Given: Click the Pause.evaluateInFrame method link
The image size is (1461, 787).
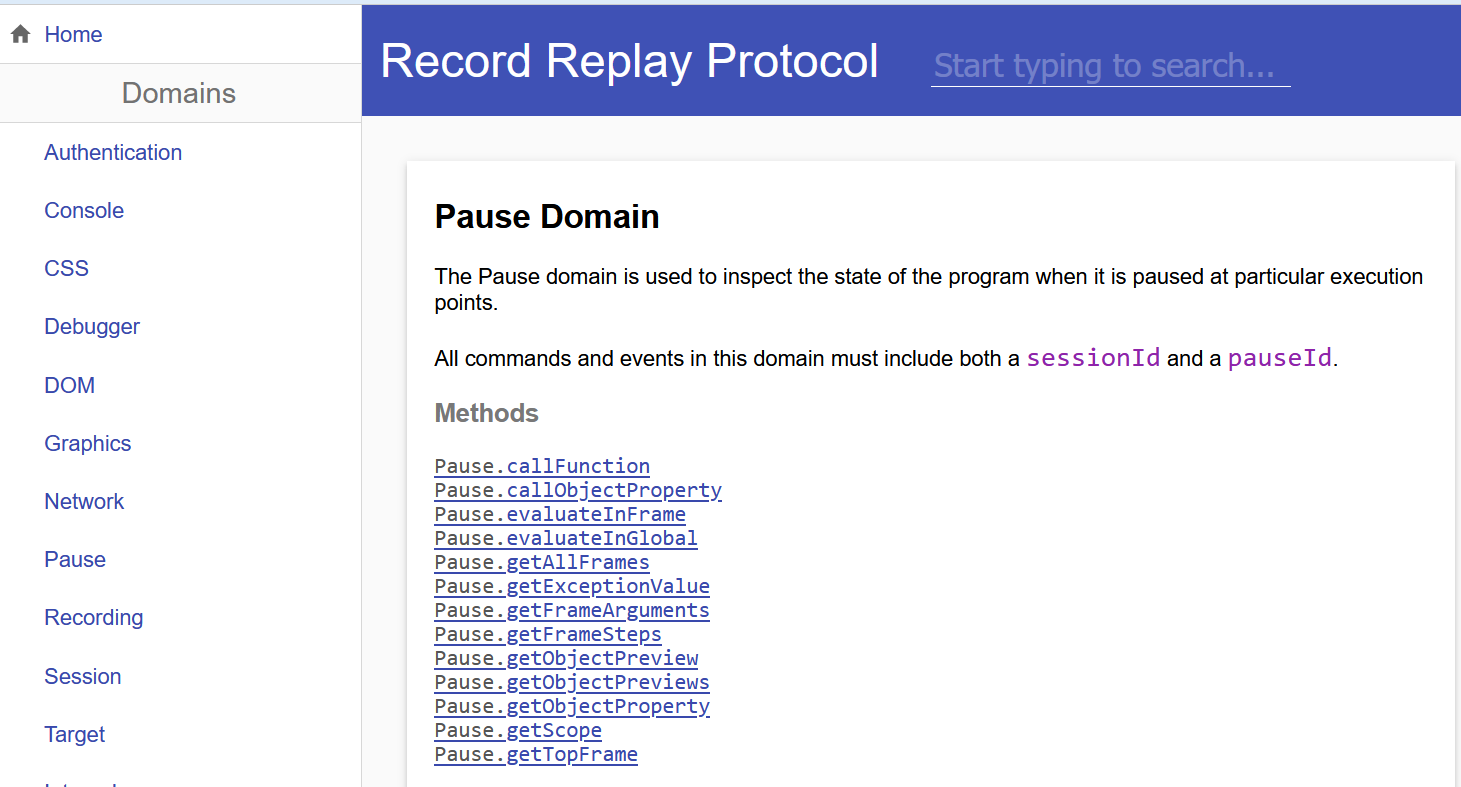Looking at the screenshot, I should click(x=560, y=515).
